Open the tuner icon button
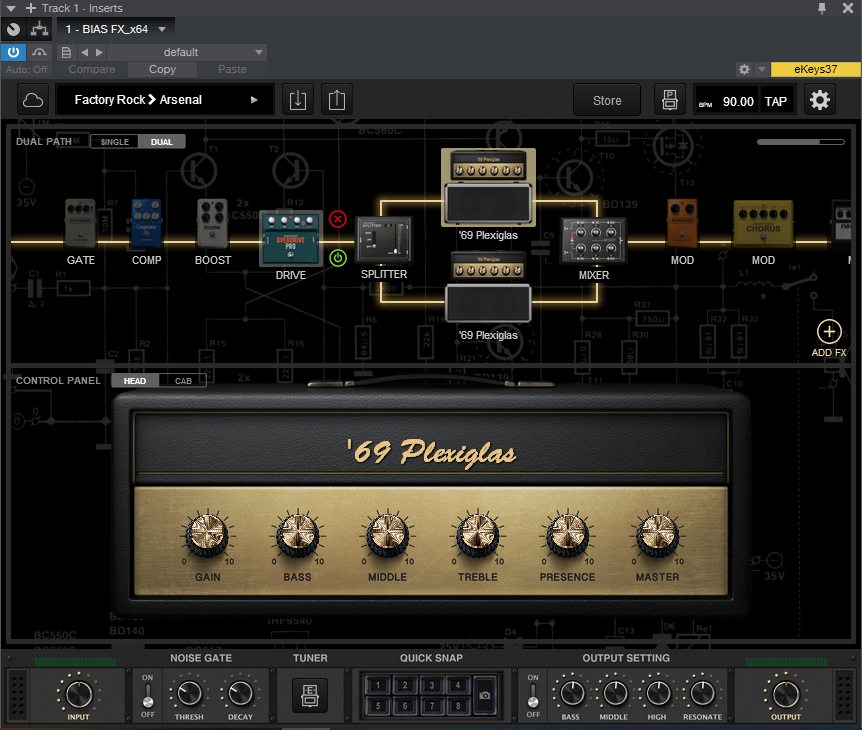The image size is (862, 730). (310, 695)
